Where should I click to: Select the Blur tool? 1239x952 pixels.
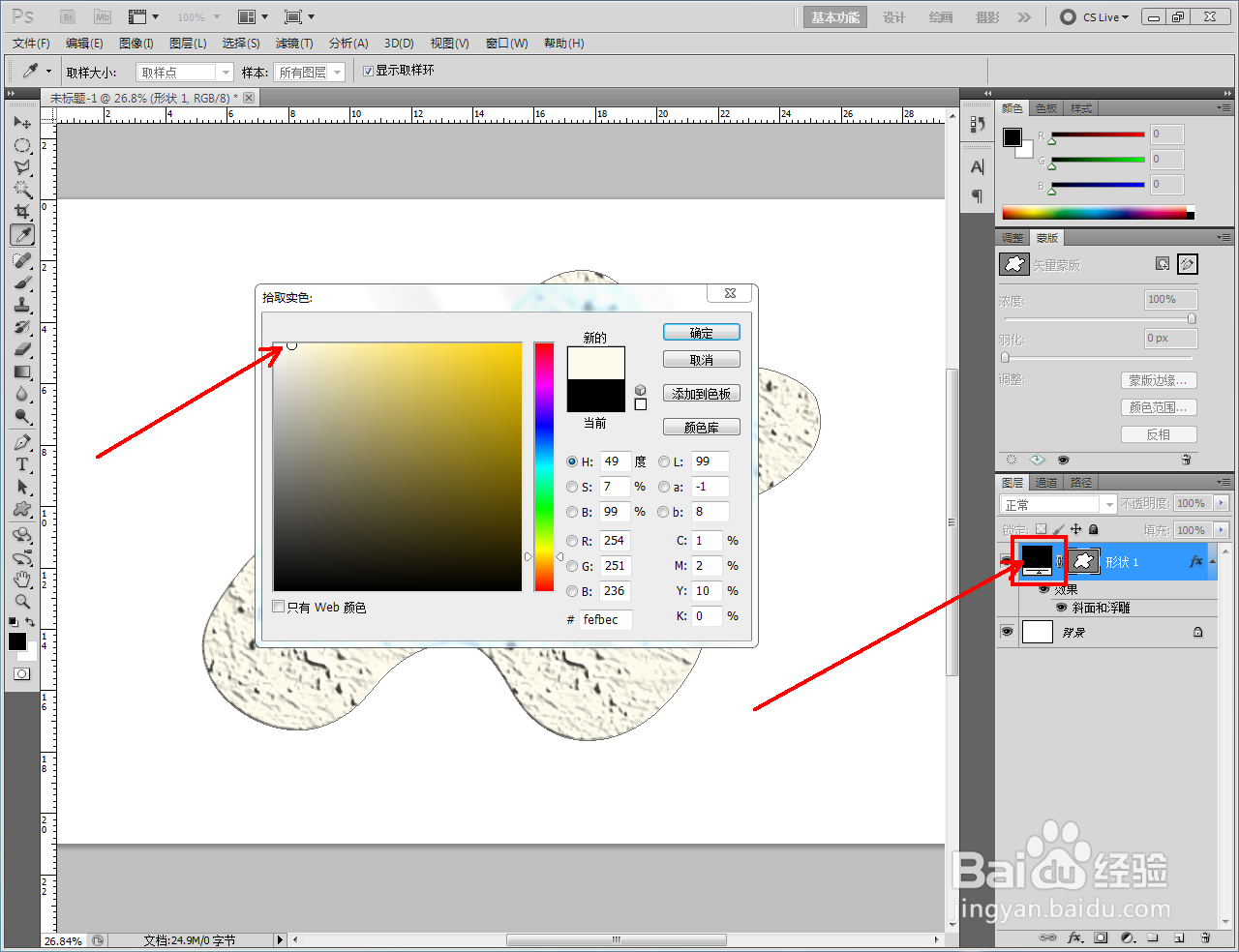point(22,395)
